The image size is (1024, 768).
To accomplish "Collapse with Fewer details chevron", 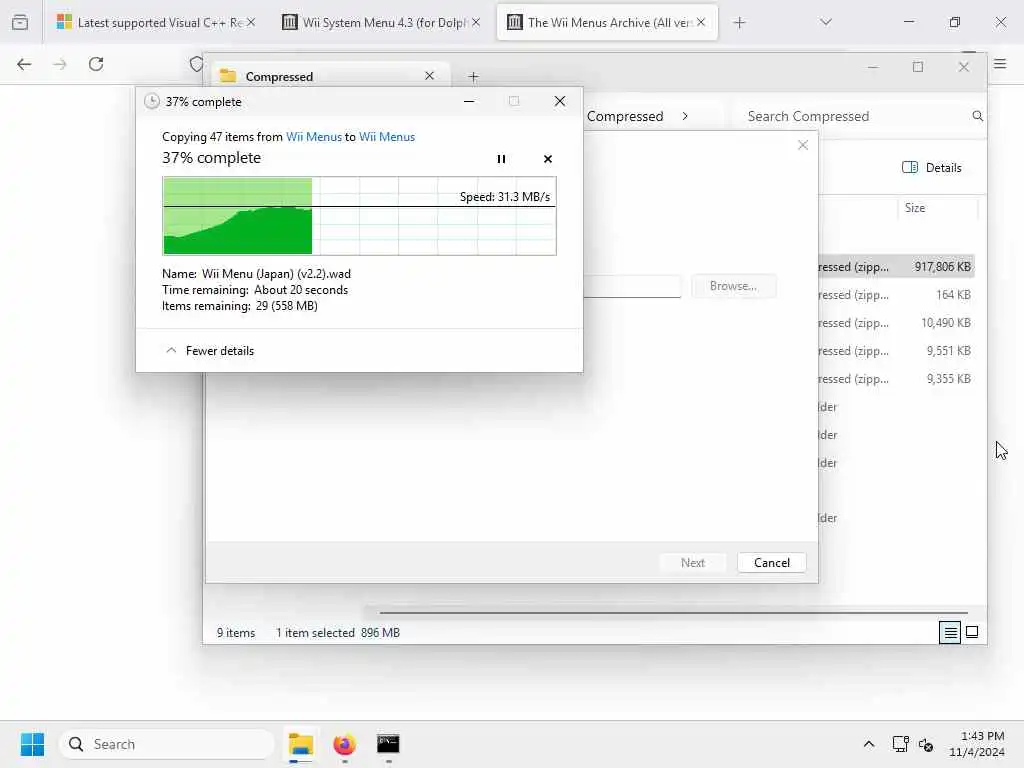I will click(171, 351).
